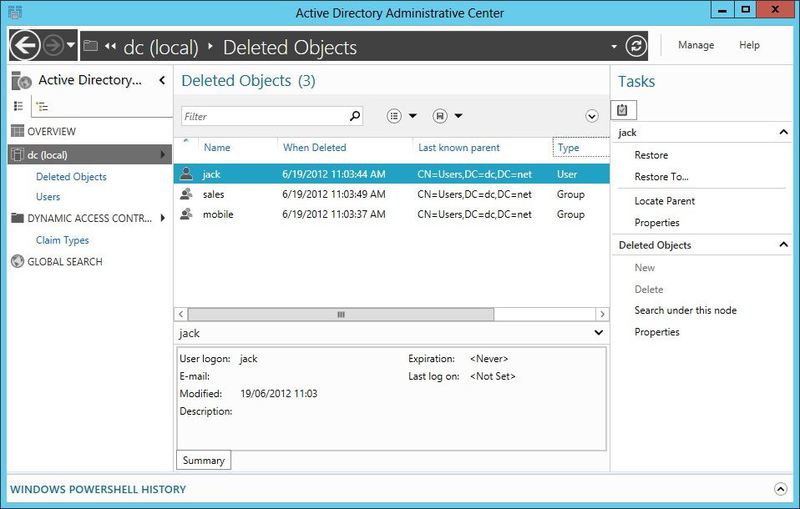800x509 pixels.
Task: Click the Active Directory pane header icon
Action: point(21,81)
